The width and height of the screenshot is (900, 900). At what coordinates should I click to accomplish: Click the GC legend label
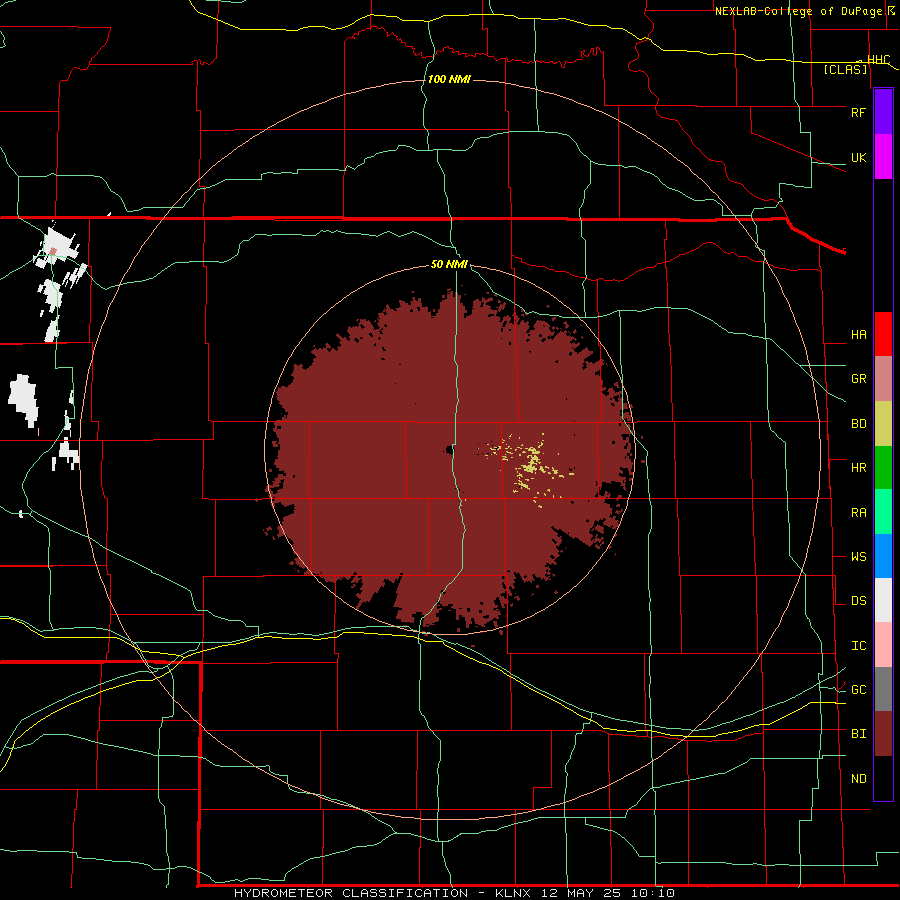[858, 690]
